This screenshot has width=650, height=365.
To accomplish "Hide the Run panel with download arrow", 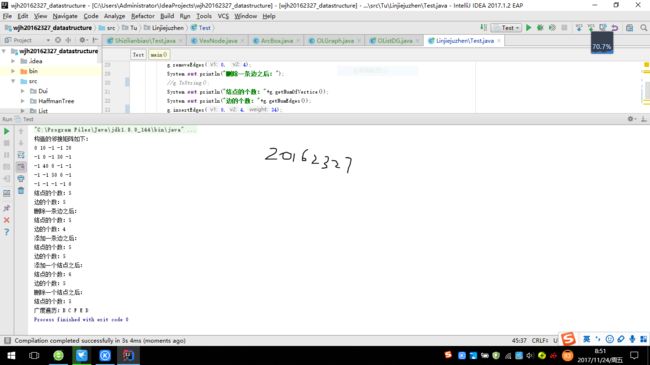I will coord(644,119).
